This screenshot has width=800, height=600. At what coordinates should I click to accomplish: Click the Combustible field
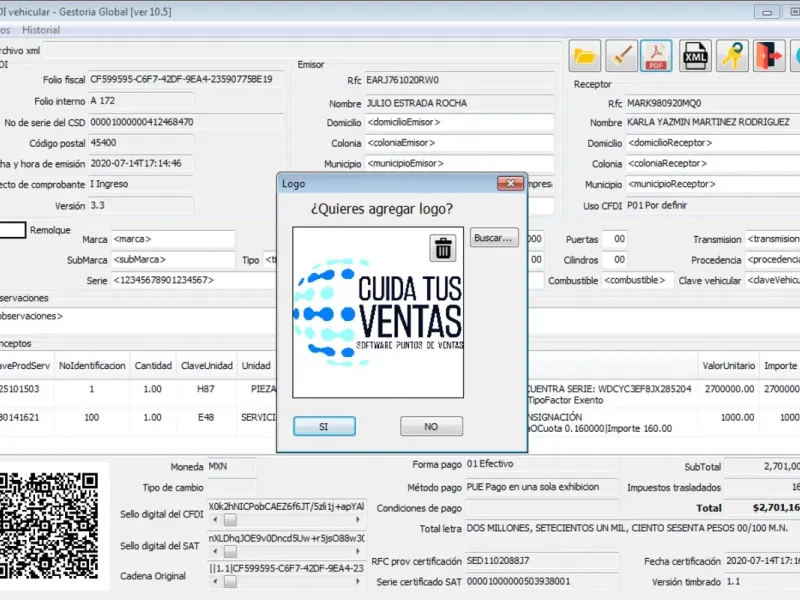pyautogui.click(x=638, y=281)
